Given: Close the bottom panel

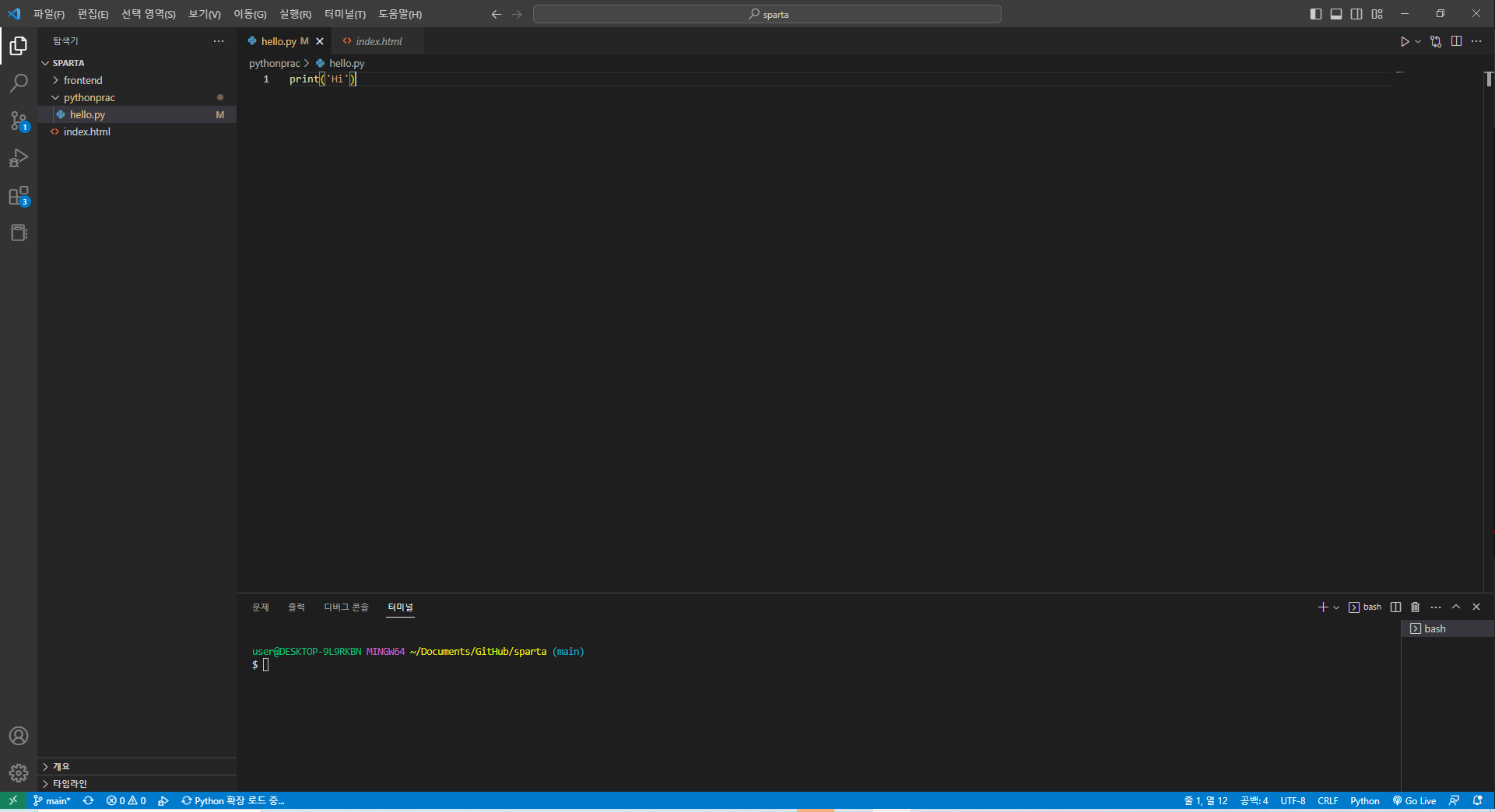Looking at the screenshot, I should [x=1476, y=607].
